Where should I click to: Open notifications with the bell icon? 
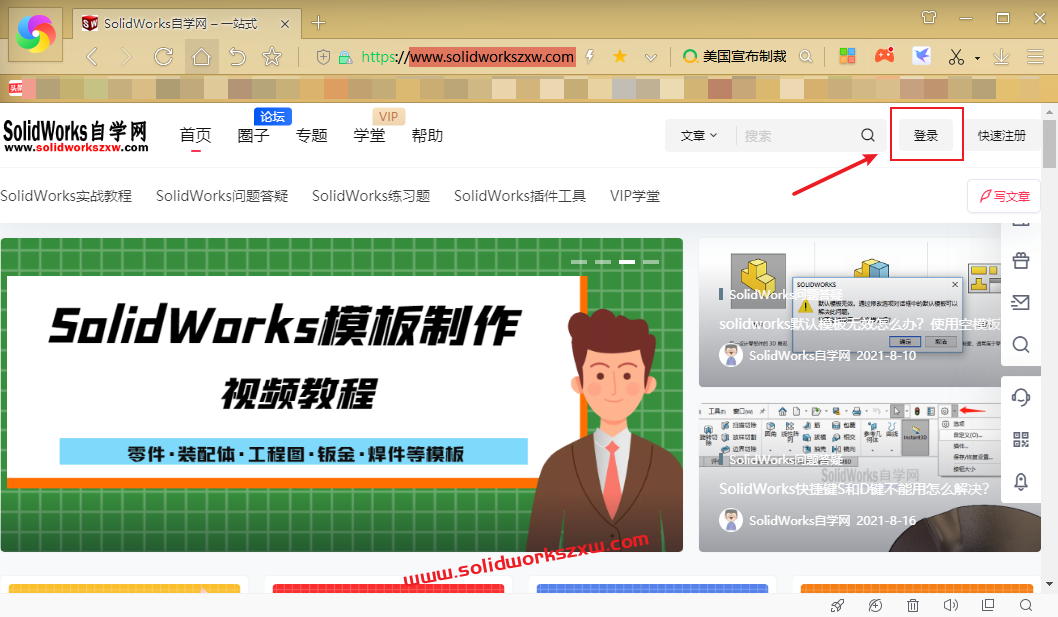click(1021, 481)
